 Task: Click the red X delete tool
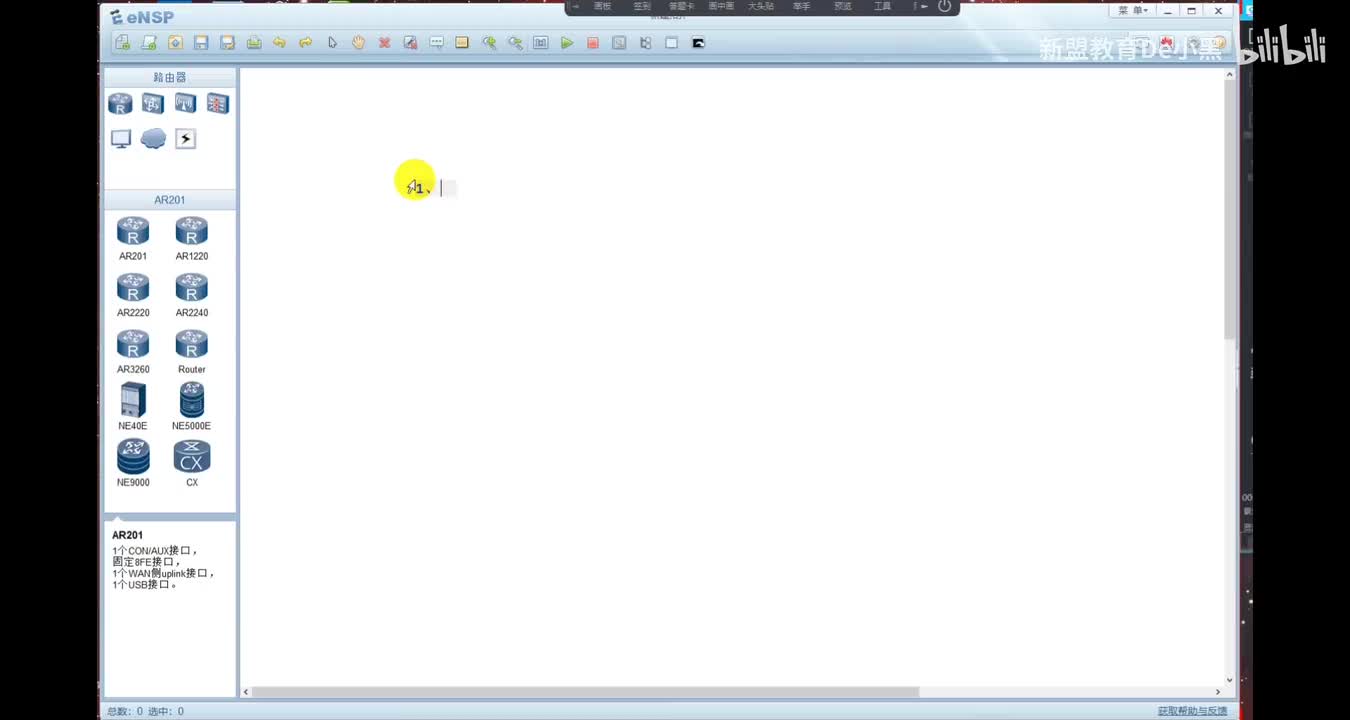click(x=384, y=43)
